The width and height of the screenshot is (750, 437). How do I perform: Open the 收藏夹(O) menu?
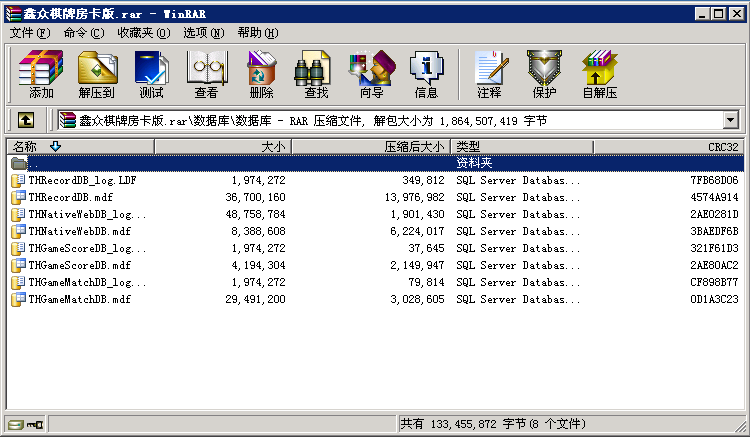(143, 33)
